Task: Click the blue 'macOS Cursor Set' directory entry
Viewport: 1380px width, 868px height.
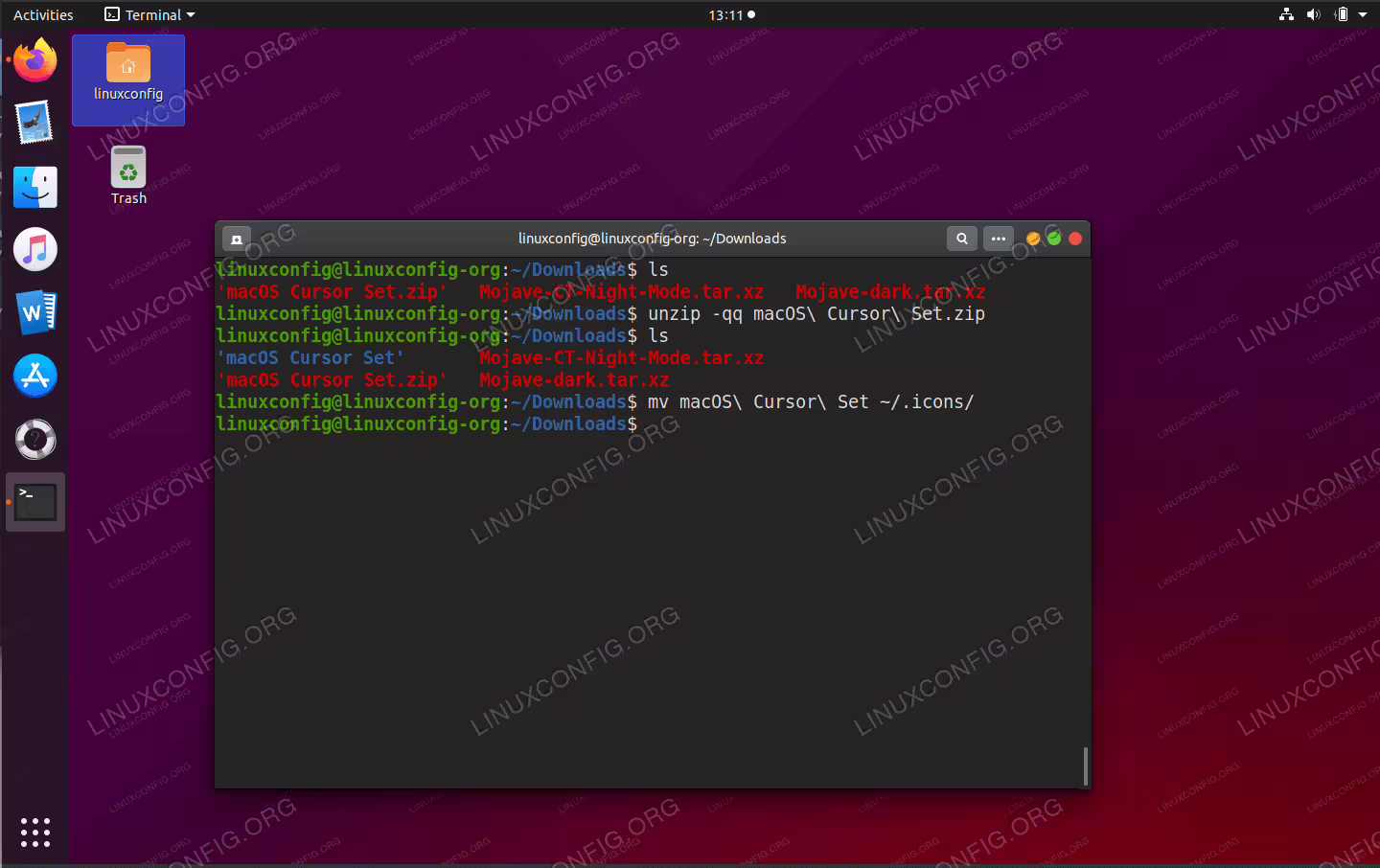Action: (310, 358)
